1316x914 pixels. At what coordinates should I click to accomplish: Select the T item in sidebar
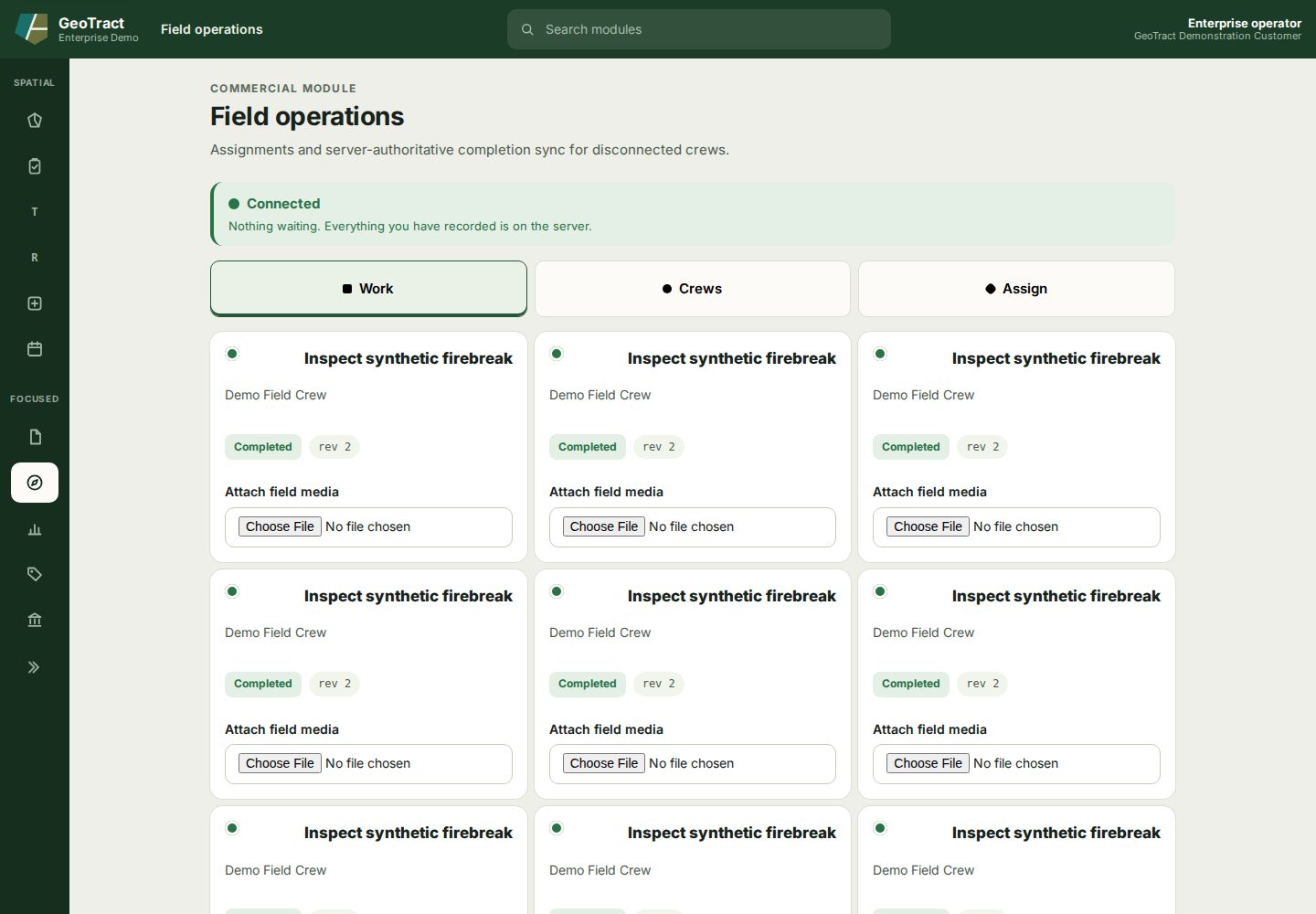35,212
